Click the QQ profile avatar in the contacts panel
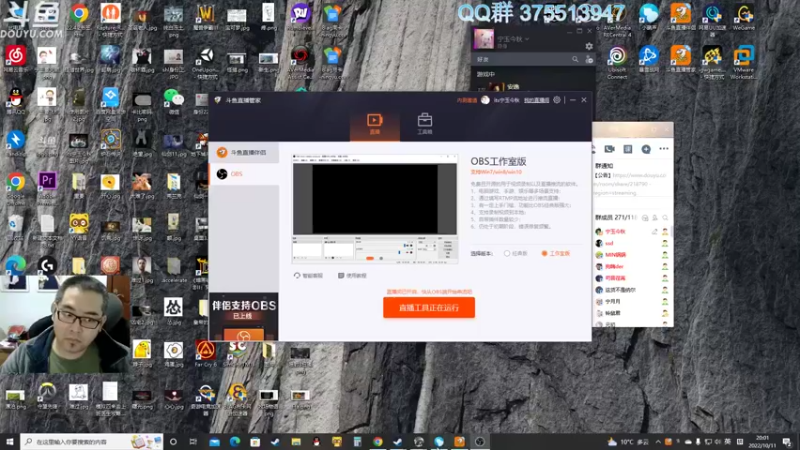This screenshot has width=800, height=450. [484, 39]
